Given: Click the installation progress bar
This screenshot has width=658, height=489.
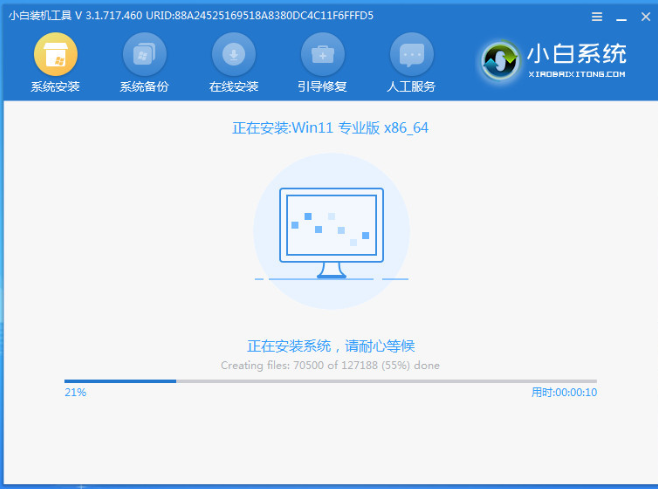Looking at the screenshot, I should tap(330, 381).
